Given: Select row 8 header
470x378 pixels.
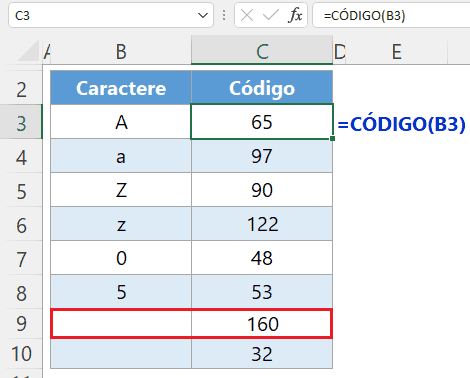Looking at the screenshot, I should (x=21, y=293).
